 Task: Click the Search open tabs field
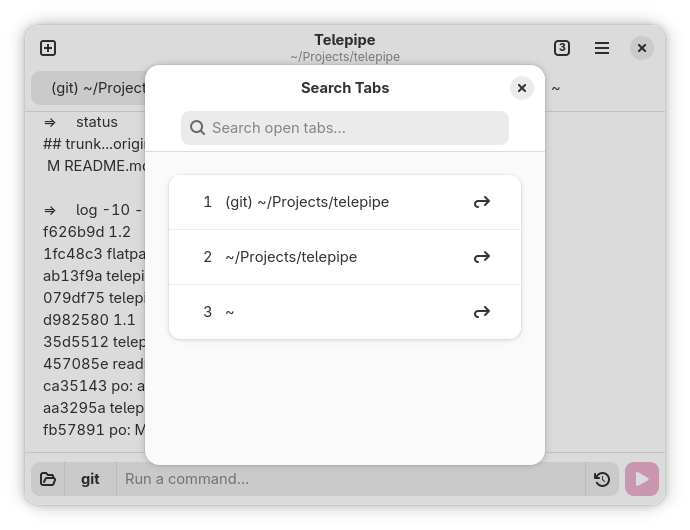coord(345,128)
